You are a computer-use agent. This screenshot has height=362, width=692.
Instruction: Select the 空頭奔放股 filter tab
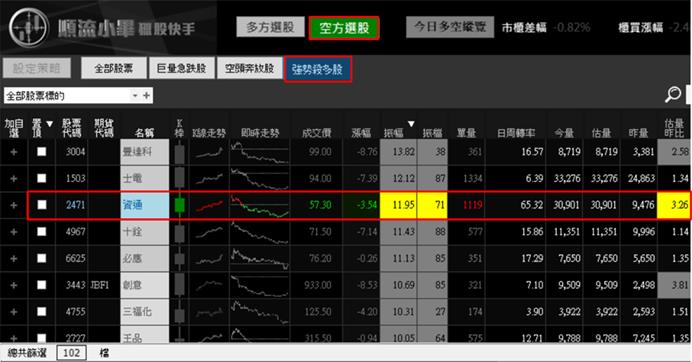tap(249, 68)
